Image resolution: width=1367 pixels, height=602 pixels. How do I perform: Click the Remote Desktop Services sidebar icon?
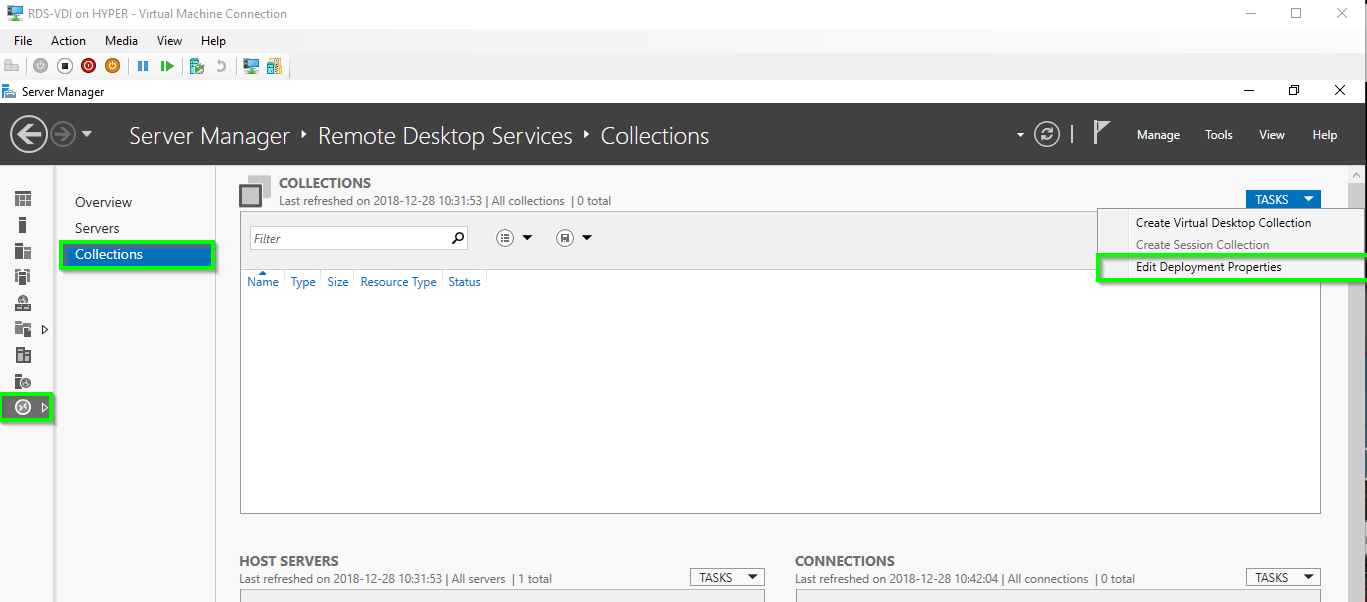tap(23, 407)
